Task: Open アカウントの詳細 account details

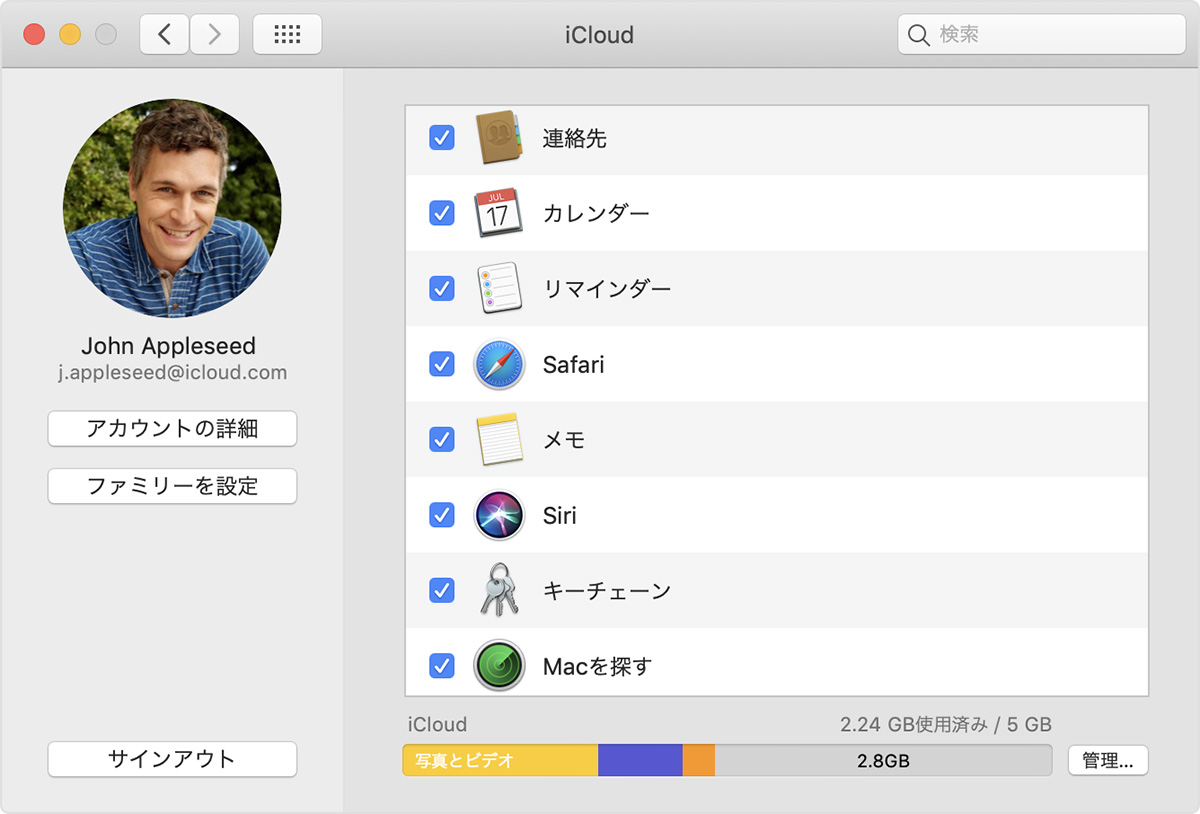Action: point(172,429)
